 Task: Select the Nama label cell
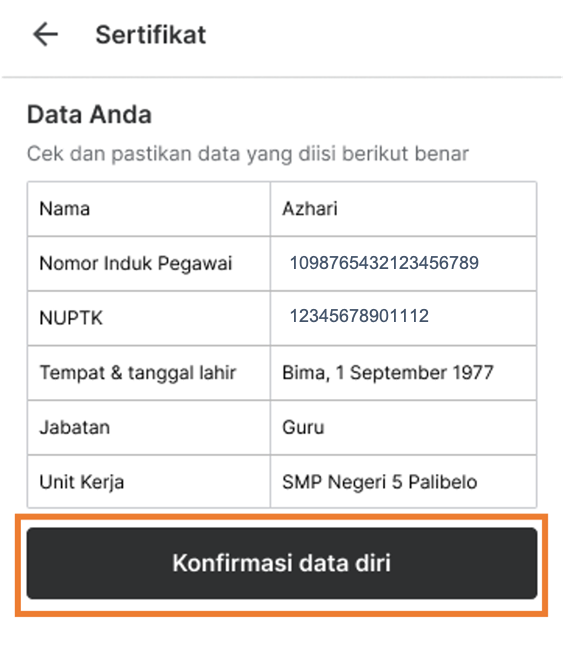tap(149, 209)
